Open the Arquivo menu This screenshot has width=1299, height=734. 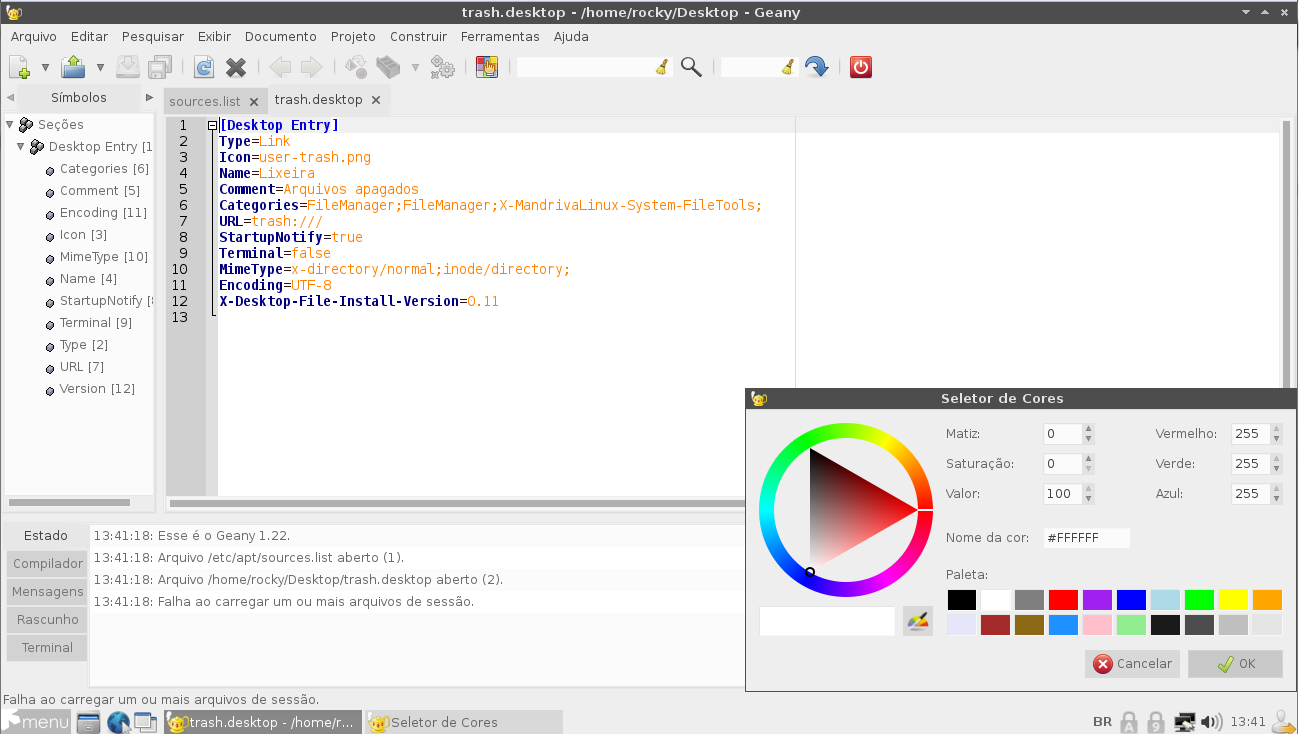pos(34,36)
